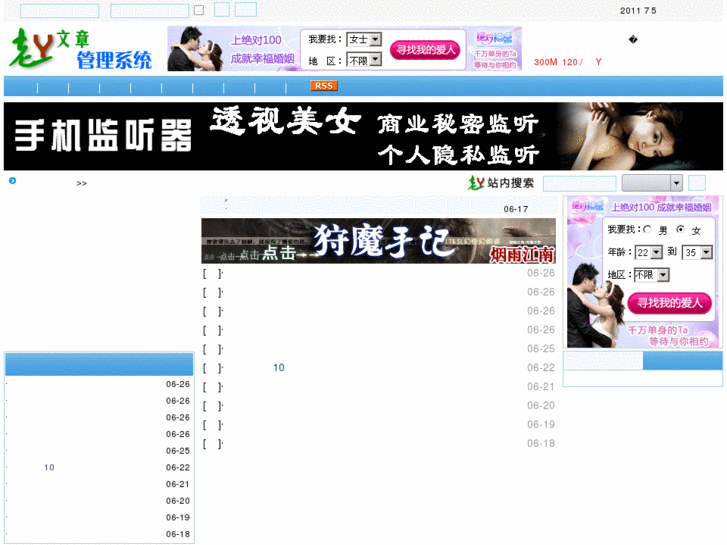Click the >> breadcrumb separator
727x545 pixels.
pos(82,184)
